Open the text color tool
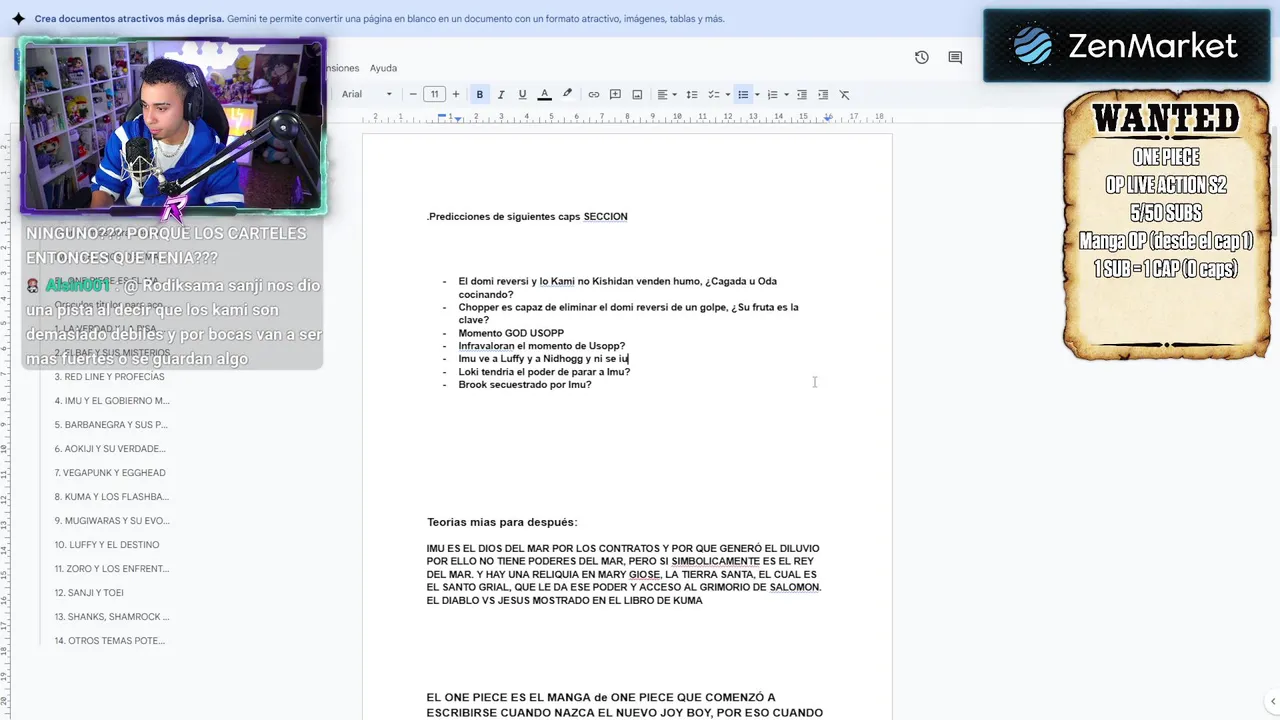Viewport: 1280px width, 720px height. (x=544, y=94)
